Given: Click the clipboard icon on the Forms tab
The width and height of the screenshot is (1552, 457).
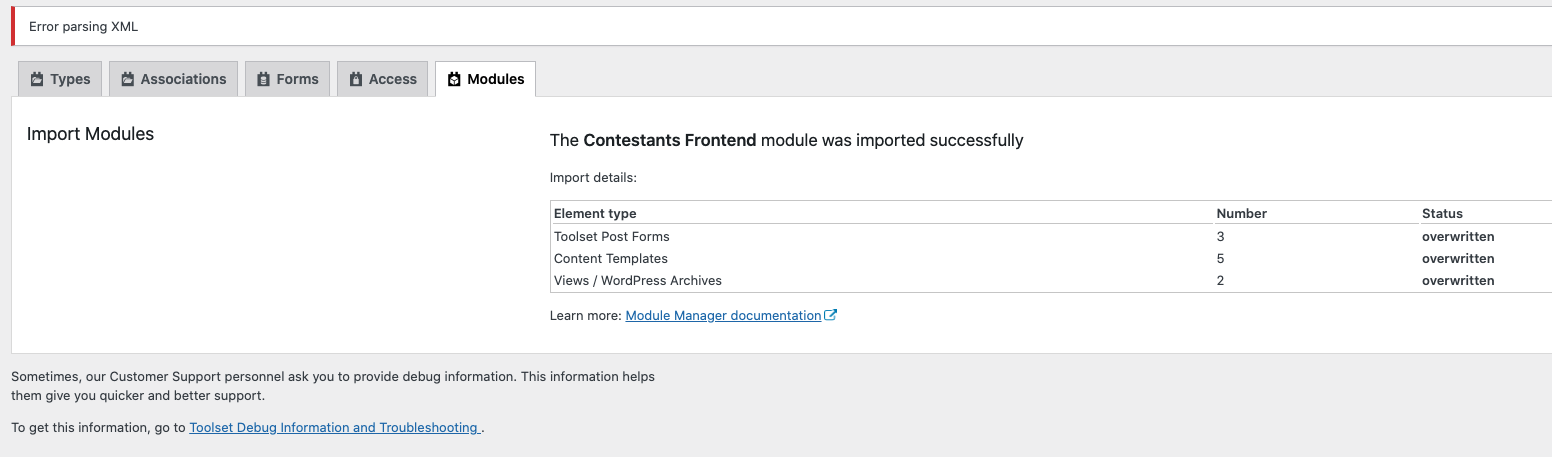Looking at the screenshot, I should click(x=264, y=79).
